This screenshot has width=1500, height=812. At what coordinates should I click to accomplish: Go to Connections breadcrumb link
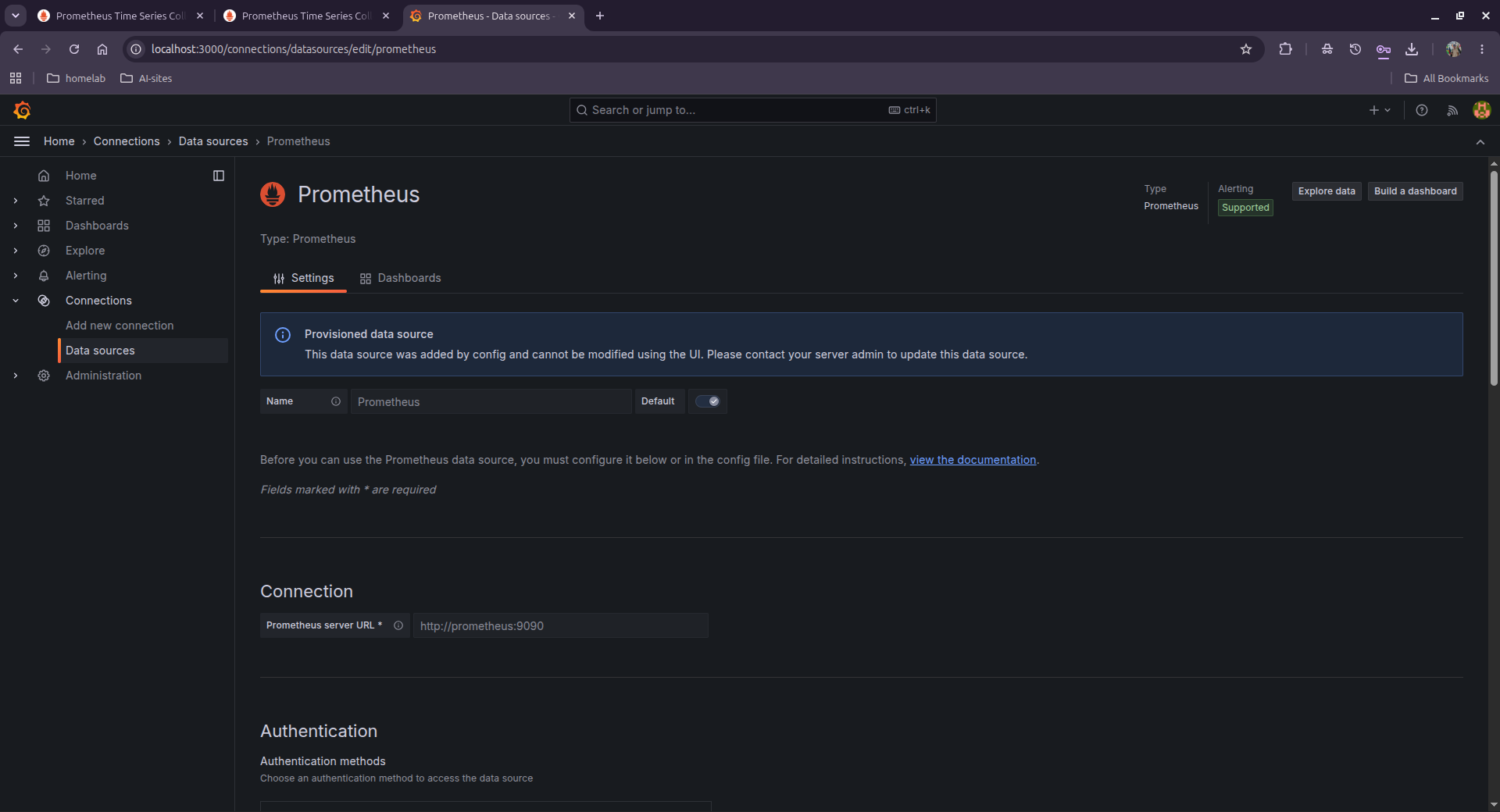(127, 141)
